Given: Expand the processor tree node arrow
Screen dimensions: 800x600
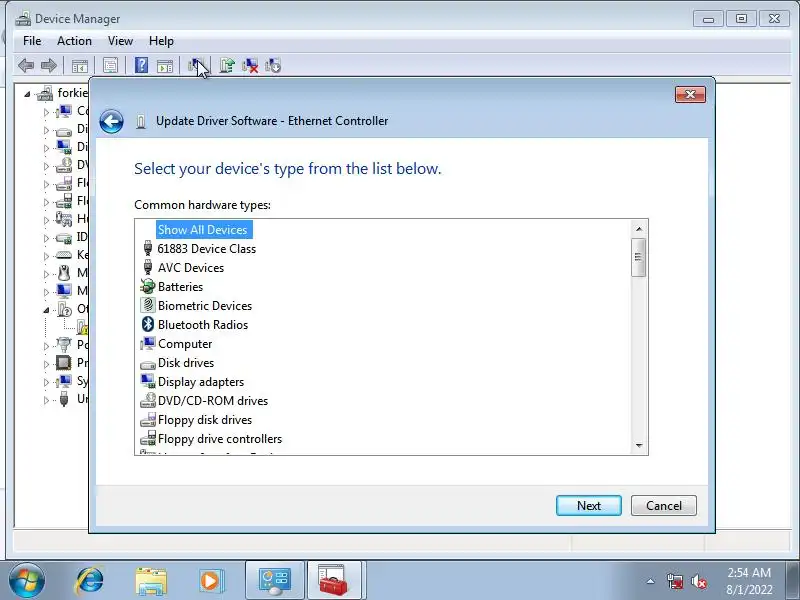Looking at the screenshot, I should pyautogui.click(x=46, y=364).
